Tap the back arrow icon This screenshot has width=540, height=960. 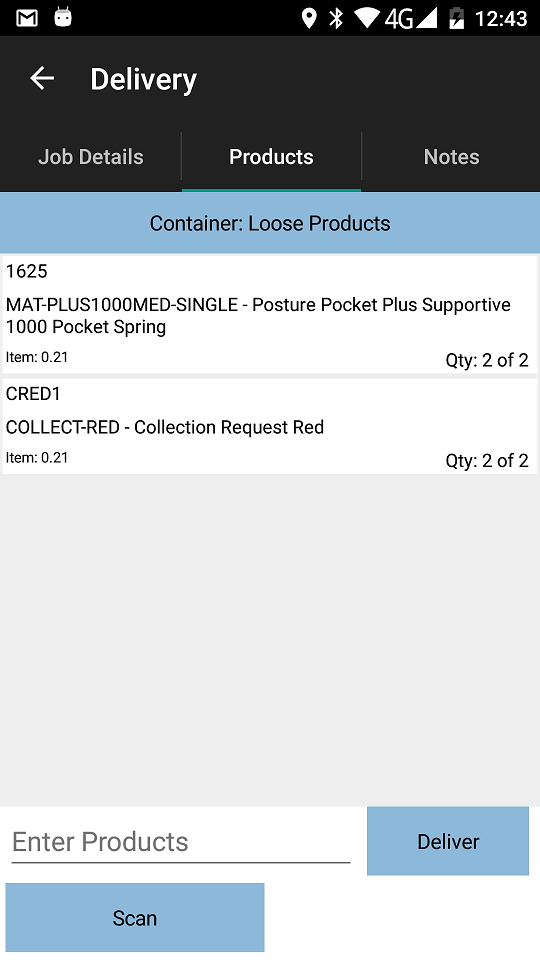coord(42,78)
